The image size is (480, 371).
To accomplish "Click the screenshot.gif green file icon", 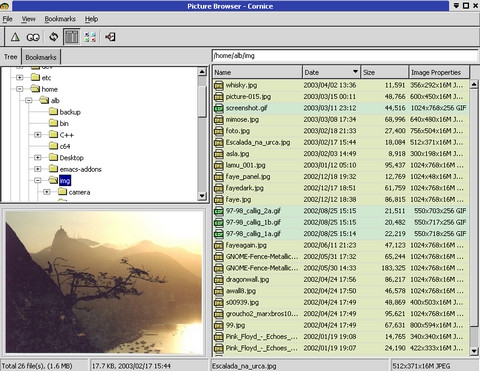I will coord(219,108).
